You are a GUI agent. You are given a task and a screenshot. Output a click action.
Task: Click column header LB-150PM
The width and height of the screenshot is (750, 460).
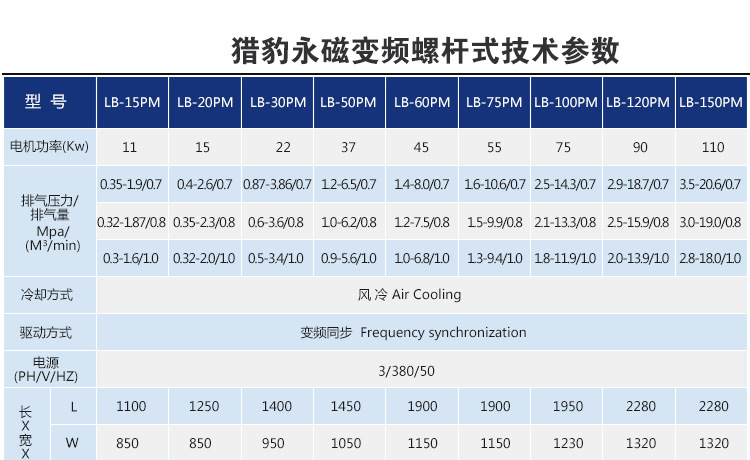(711, 102)
